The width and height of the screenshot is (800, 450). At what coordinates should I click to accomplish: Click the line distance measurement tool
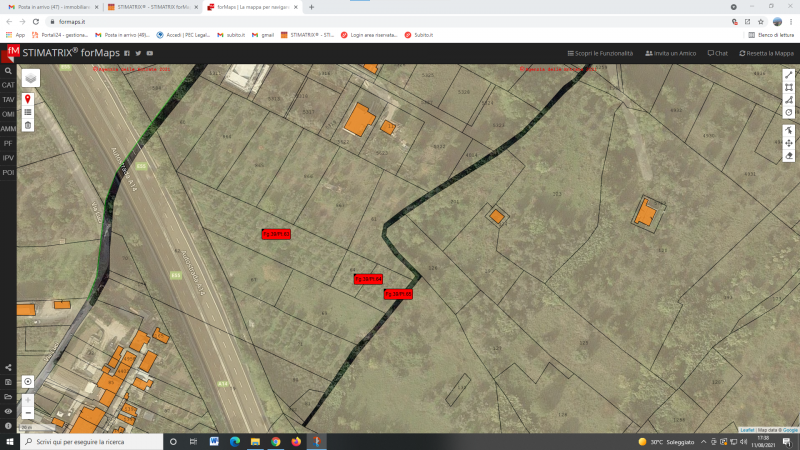[x=789, y=75]
